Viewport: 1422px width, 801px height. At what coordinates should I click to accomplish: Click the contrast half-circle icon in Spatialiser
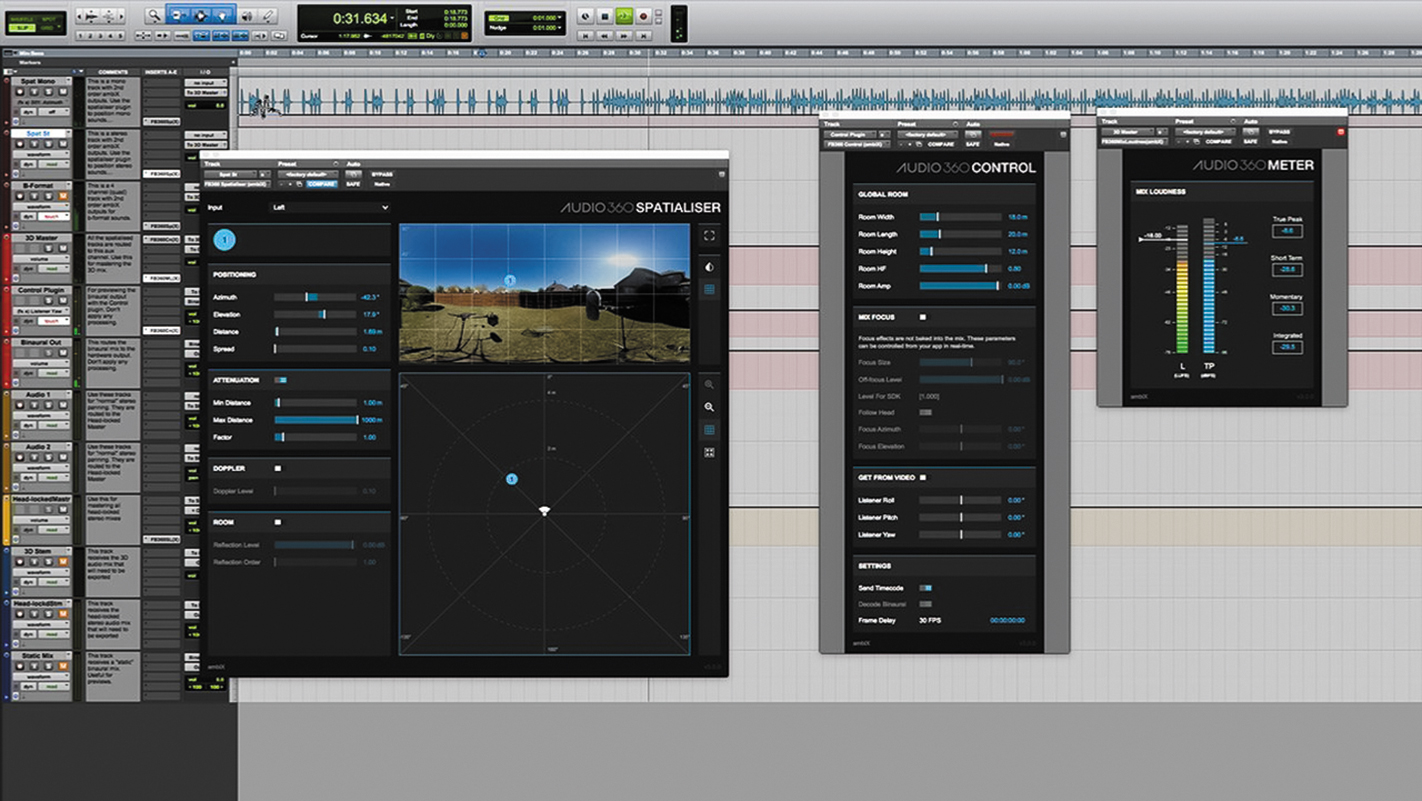709,267
